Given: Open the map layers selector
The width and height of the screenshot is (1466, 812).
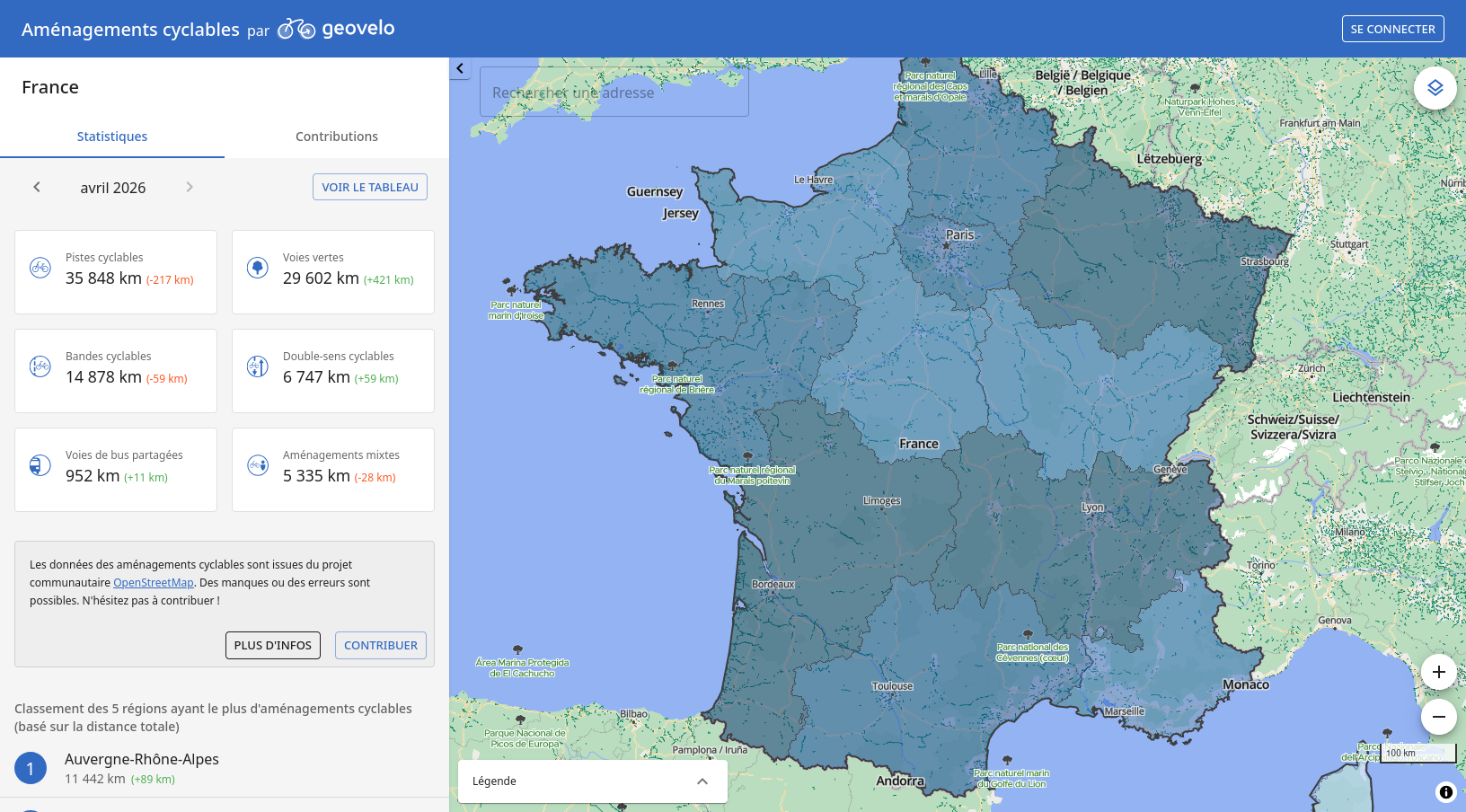Looking at the screenshot, I should coord(1435,88).
